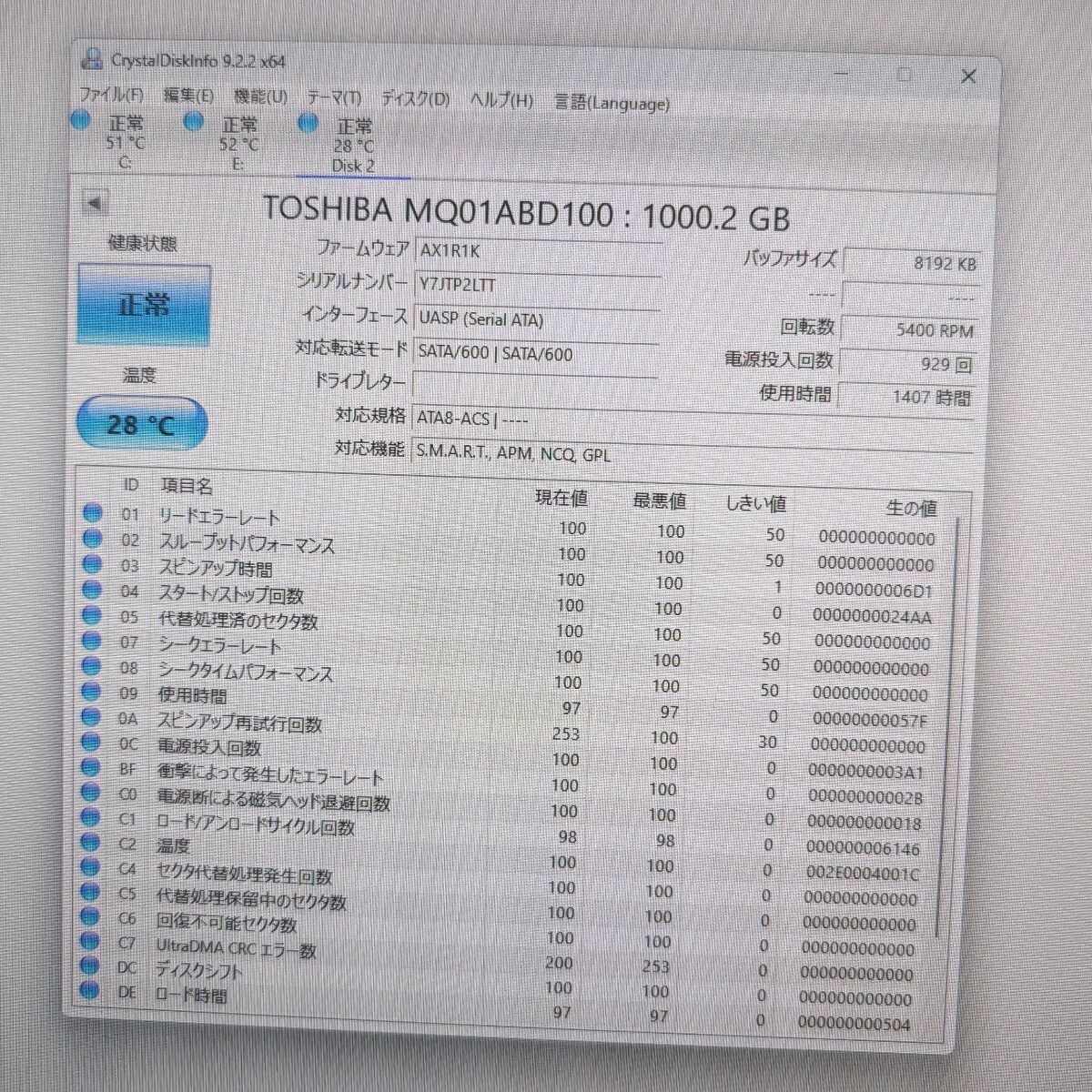Click the 項目名 column header
Screen dimensions: 1092x1092
click(187, 487)
